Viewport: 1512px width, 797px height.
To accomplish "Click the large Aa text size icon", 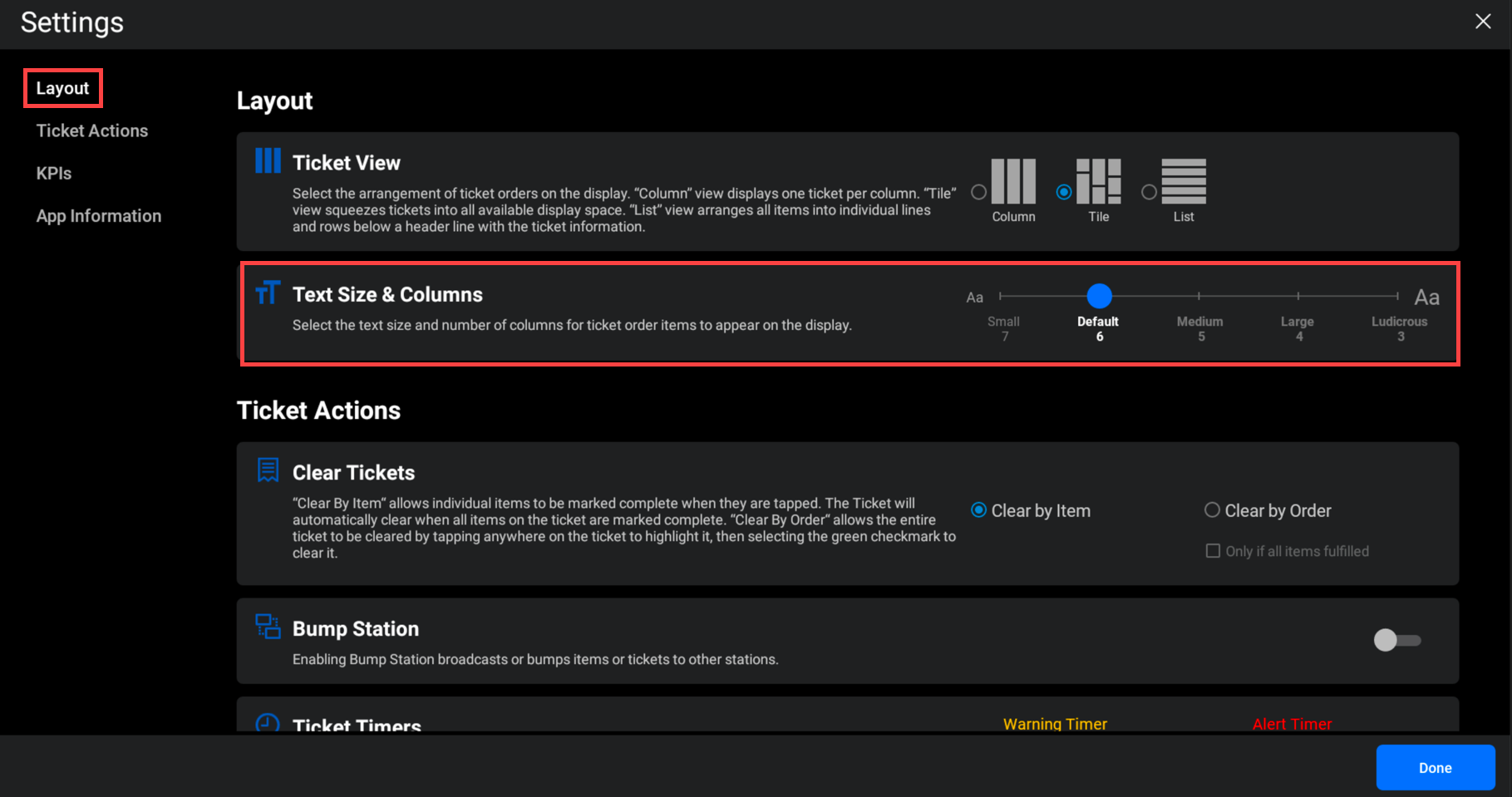I will point(1426,298).
